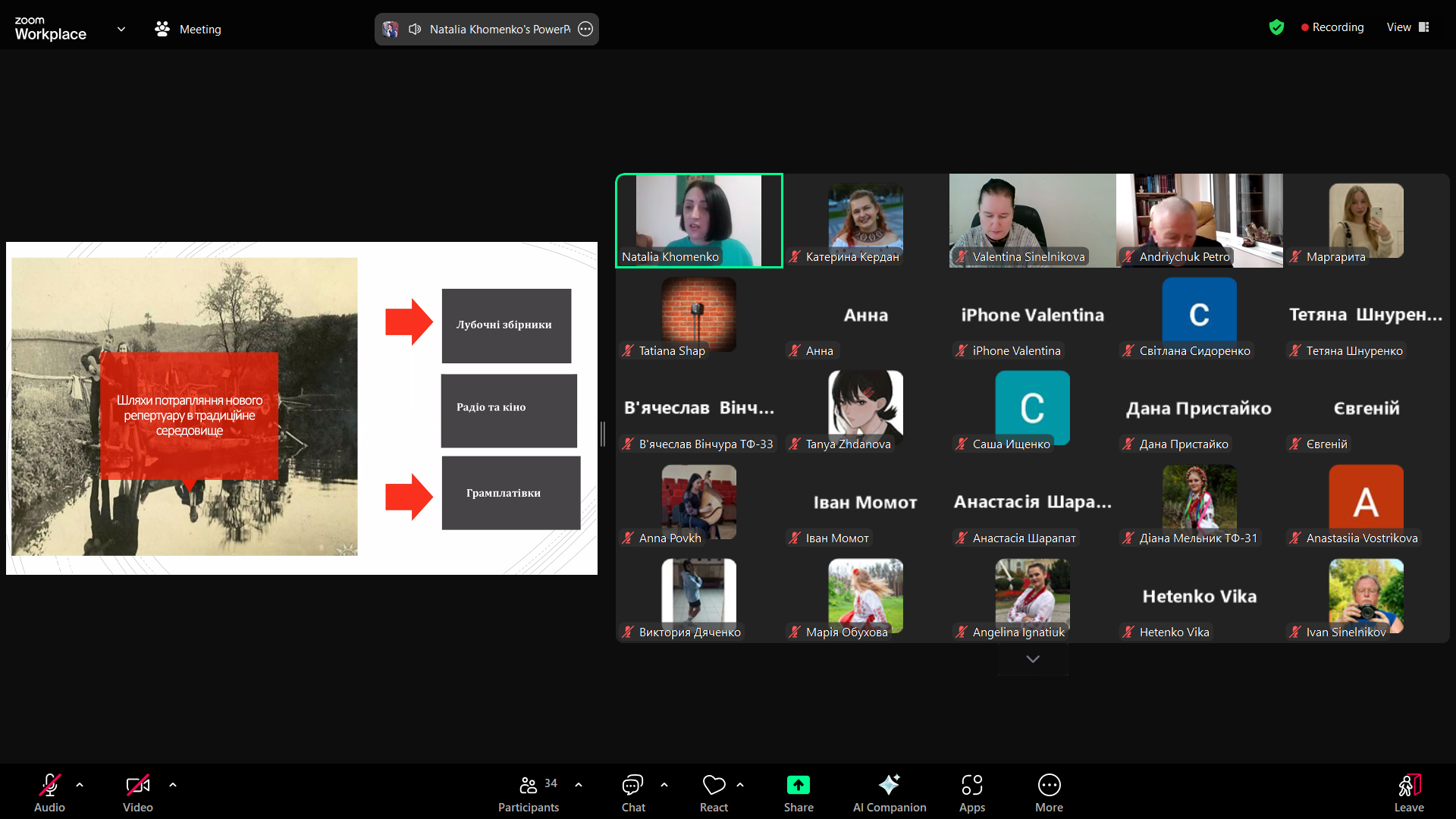This screenshot has height=819, width=1456.
Task: Open video options arrow next to Video
Action: pos(173,785)
